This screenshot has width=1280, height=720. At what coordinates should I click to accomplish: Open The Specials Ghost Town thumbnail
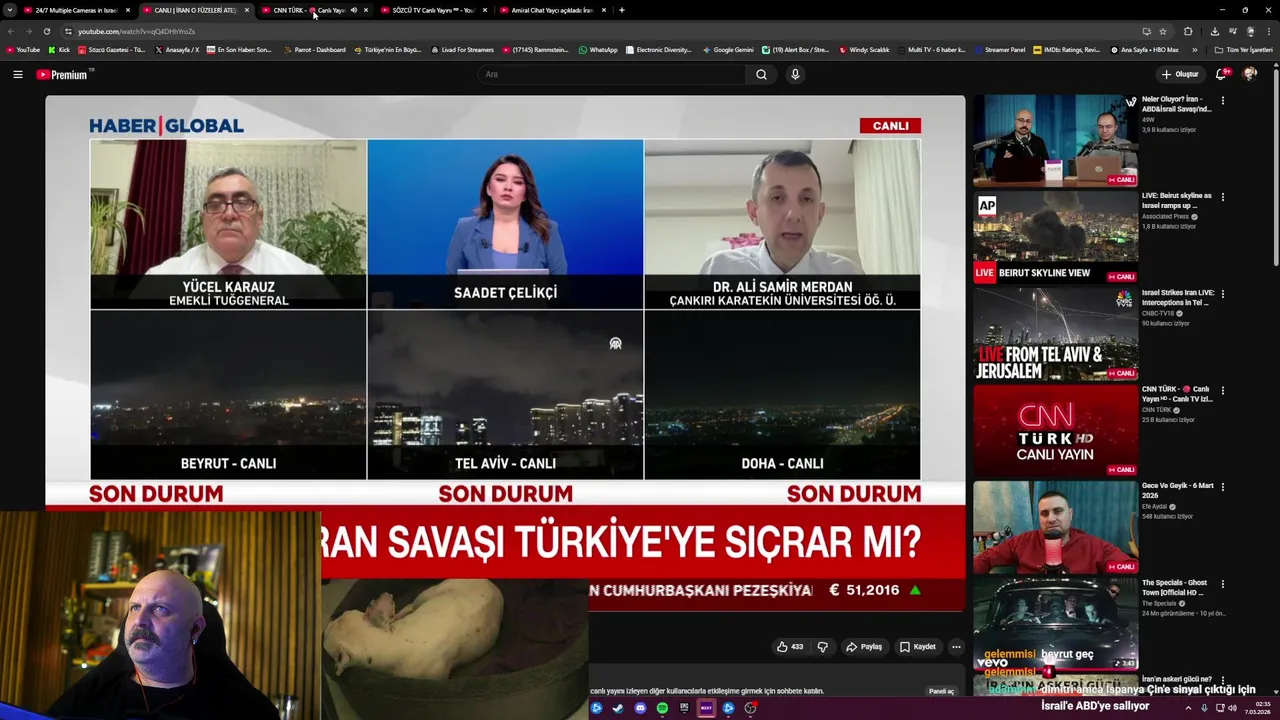(1055, 624)
